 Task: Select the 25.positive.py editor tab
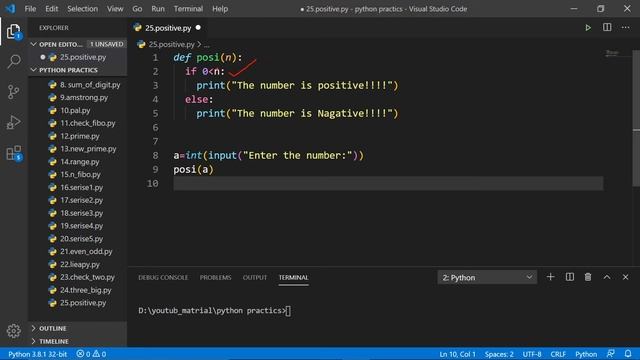point(168,28)
